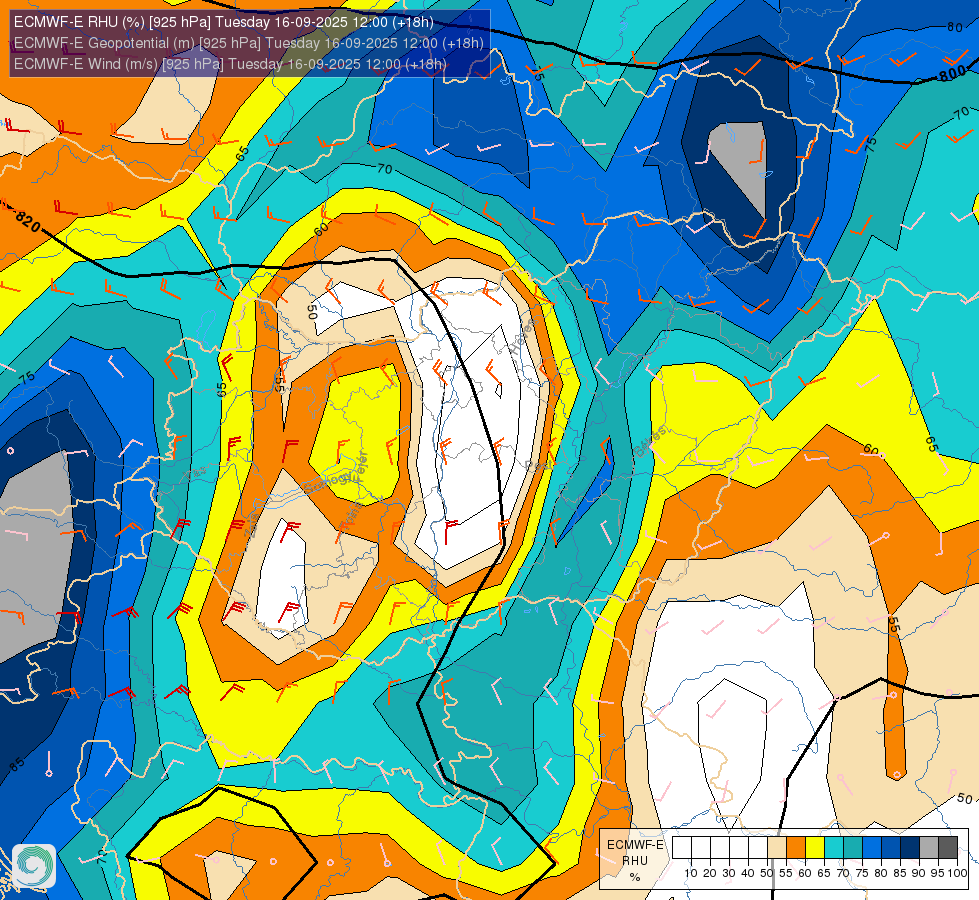979x900 pixels.
Task: Click the legend value 90
Action: (920, 873)
